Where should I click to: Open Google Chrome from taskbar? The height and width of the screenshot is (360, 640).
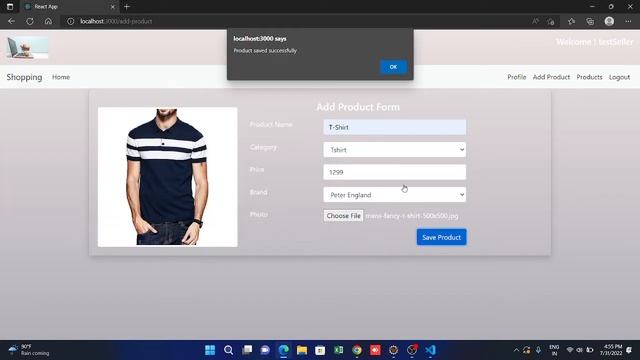tap(357, 350)
